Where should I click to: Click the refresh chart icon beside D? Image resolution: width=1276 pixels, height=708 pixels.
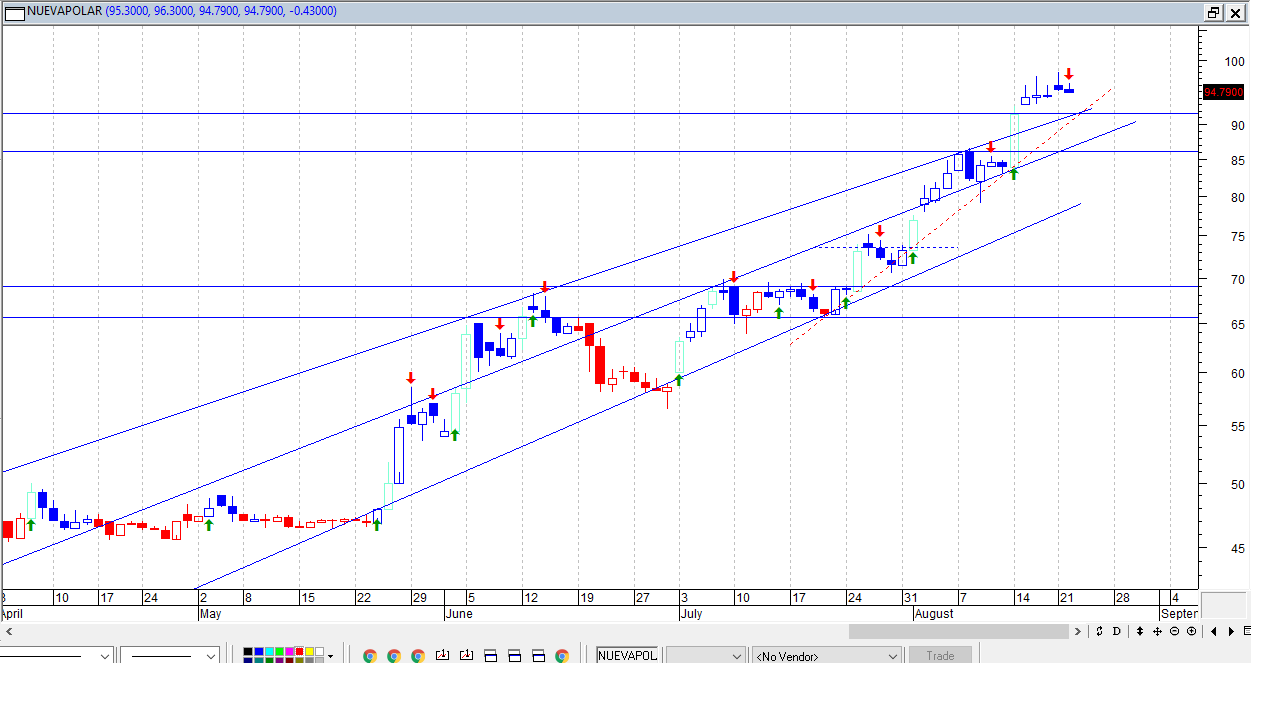[x=1099, y=631]
